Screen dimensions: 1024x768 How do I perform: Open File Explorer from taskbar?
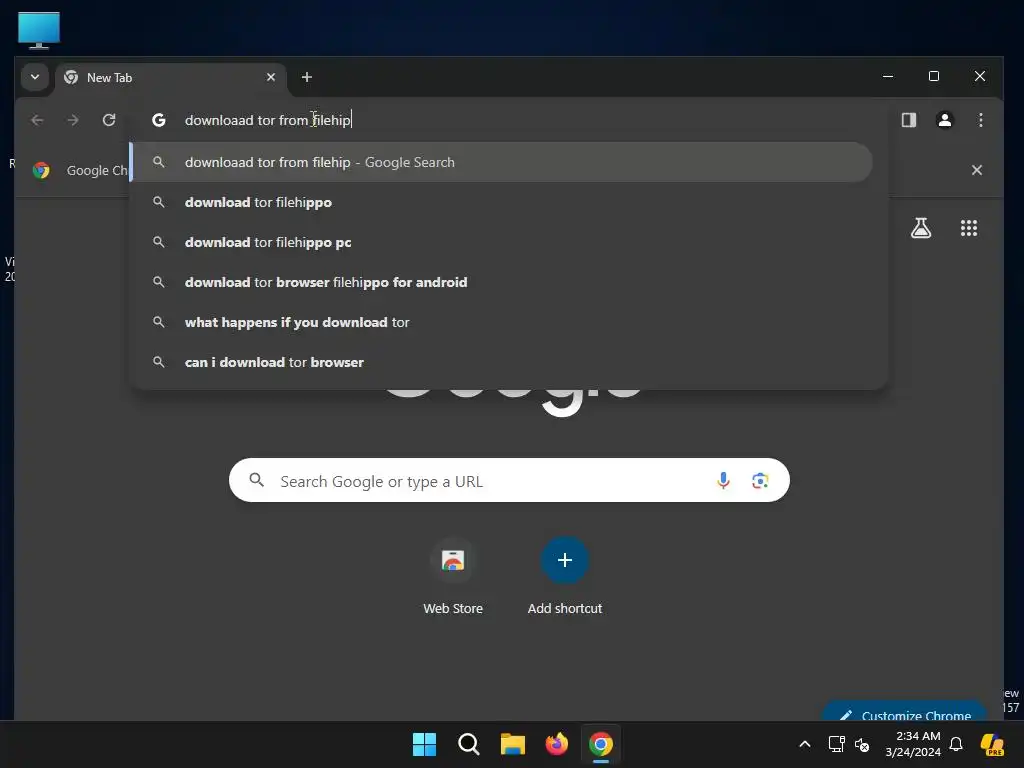513,744
